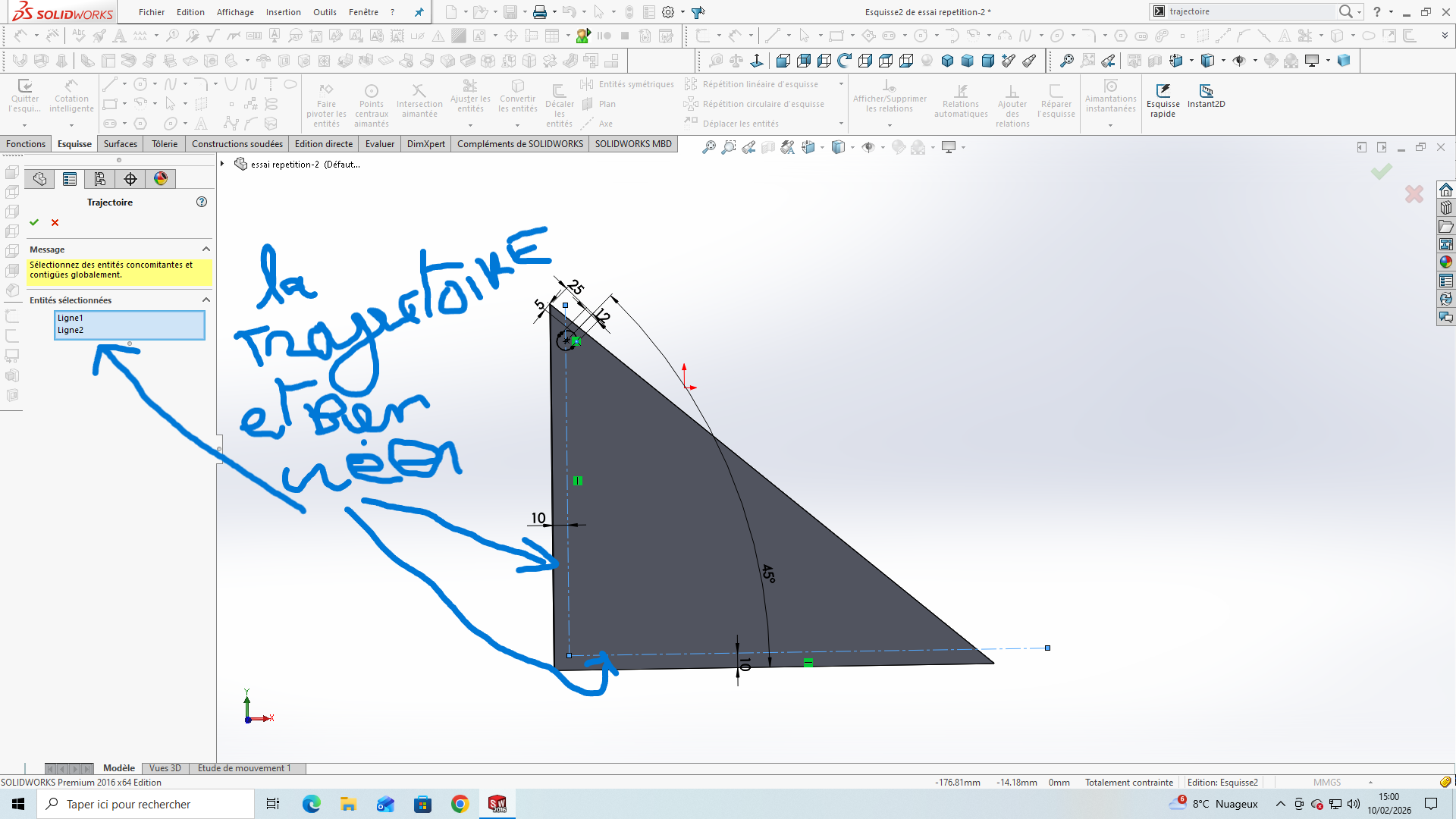Open the ConfigurationManager tab icon
Screen dimensions: 1456x819
point(100,179)
